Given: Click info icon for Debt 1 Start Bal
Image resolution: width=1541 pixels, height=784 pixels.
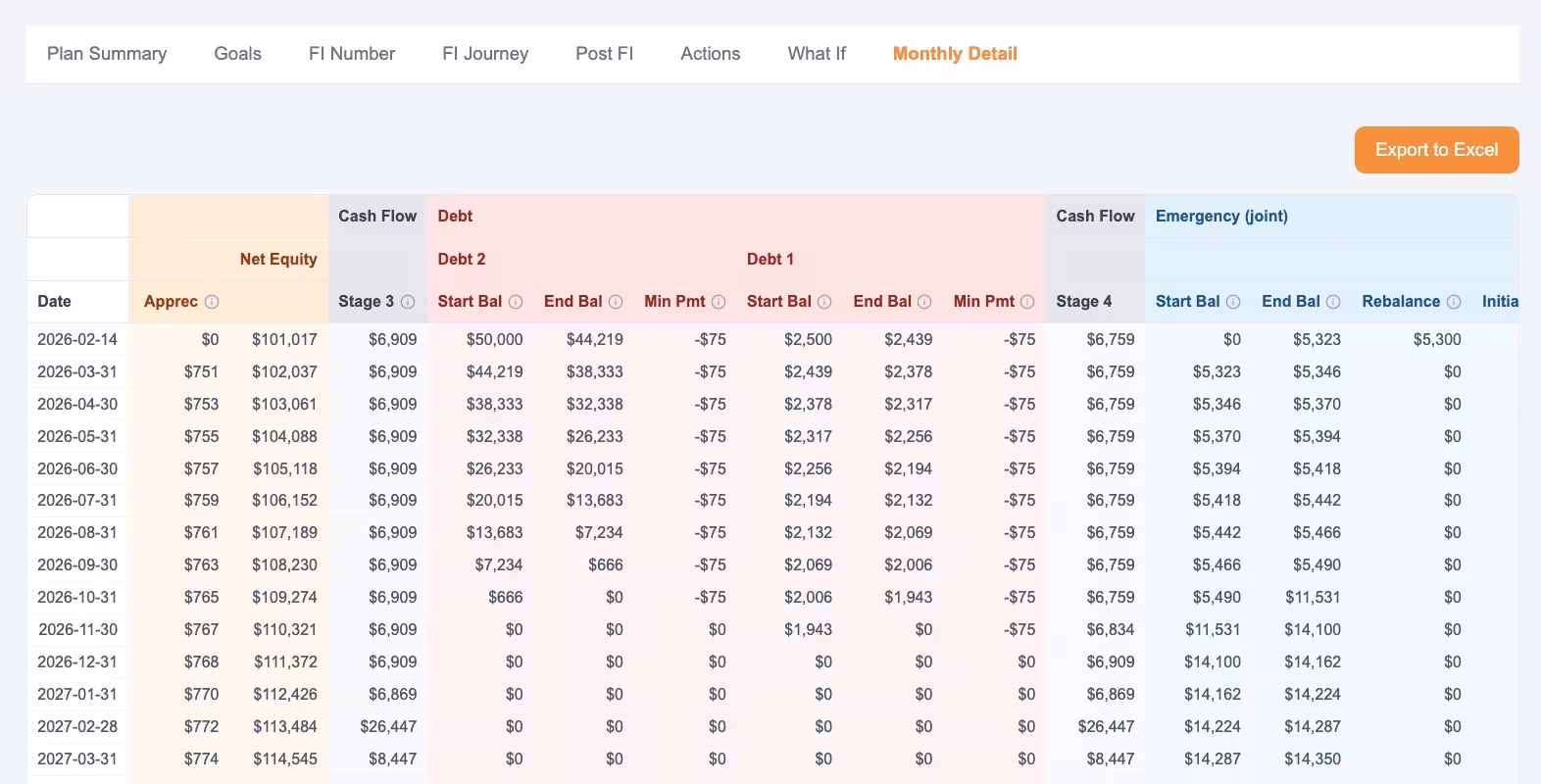Looking at the screenshot, I should 824,302.
